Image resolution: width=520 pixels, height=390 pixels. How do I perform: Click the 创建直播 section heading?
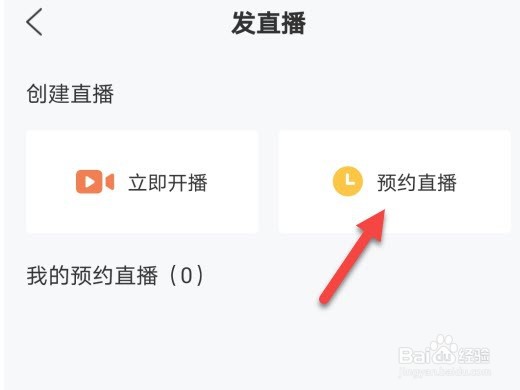pyautogui.click(x=70, y=94)
